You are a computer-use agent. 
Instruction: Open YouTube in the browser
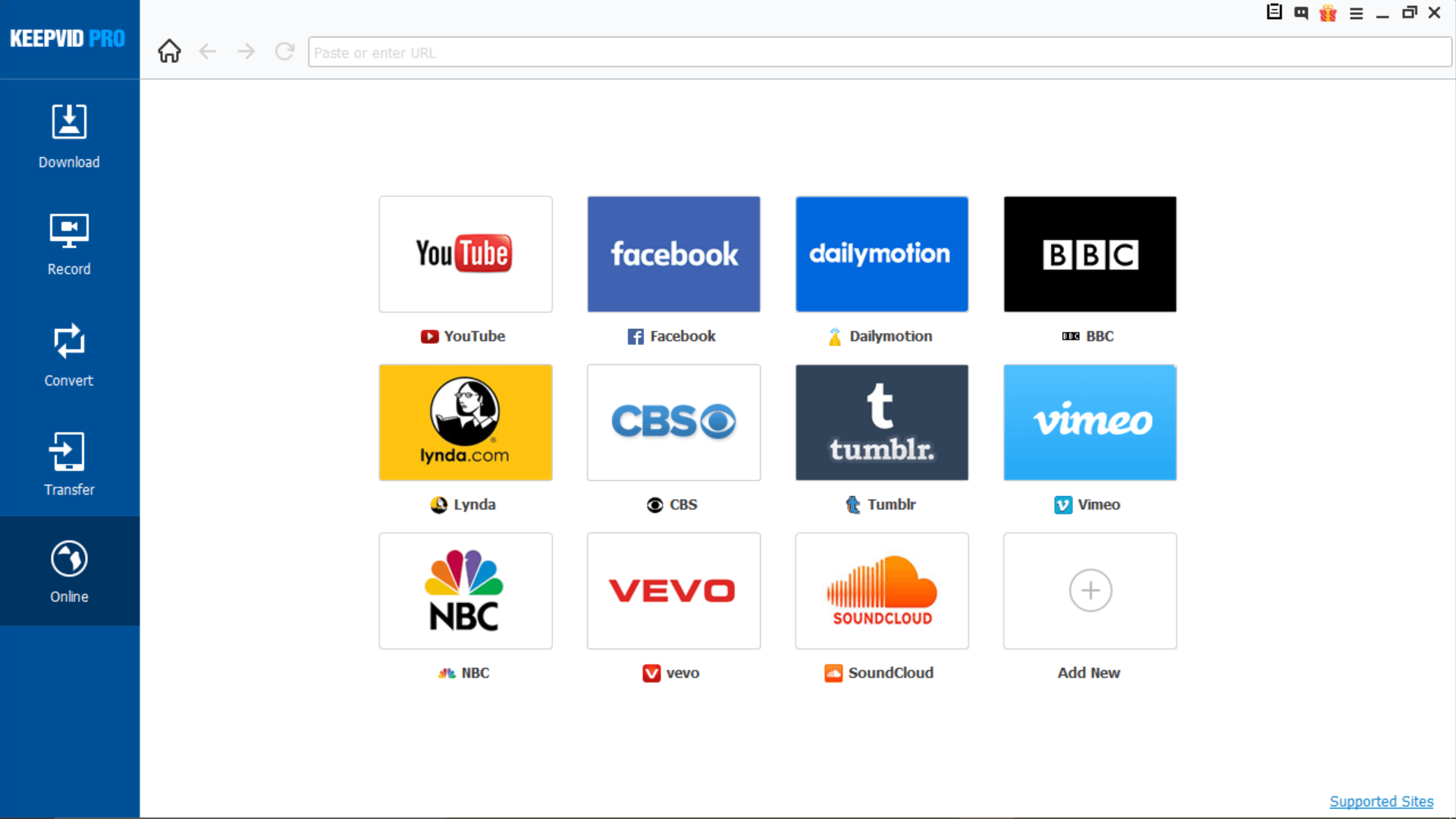465,253
